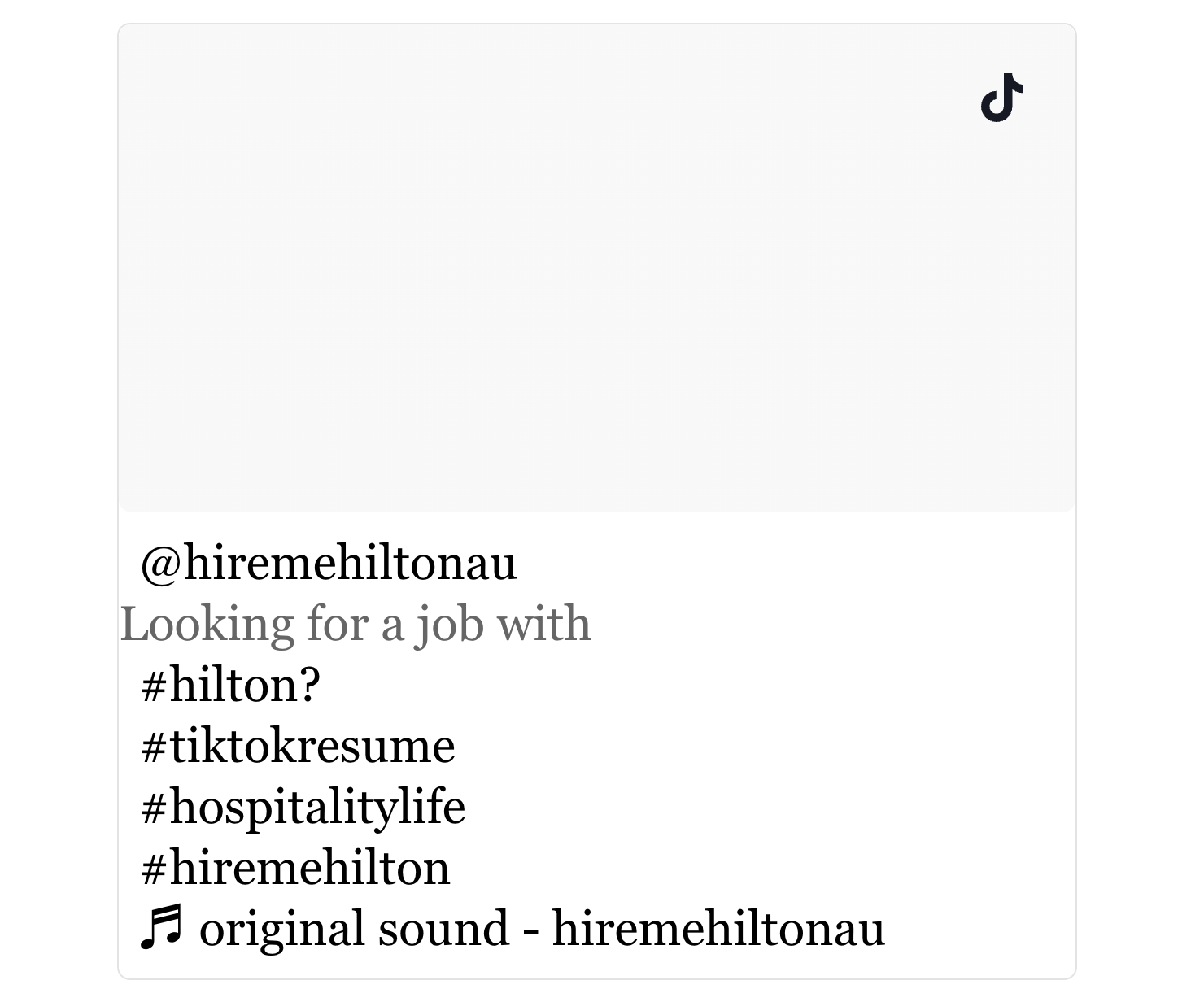Click the music note icon
The image size is (1204, 1002).
(160, 929)
